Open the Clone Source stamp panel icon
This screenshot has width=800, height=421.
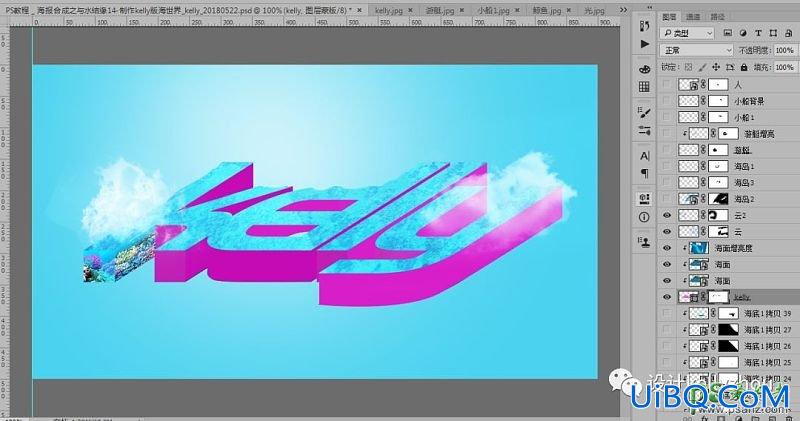(x=644, y=242)
